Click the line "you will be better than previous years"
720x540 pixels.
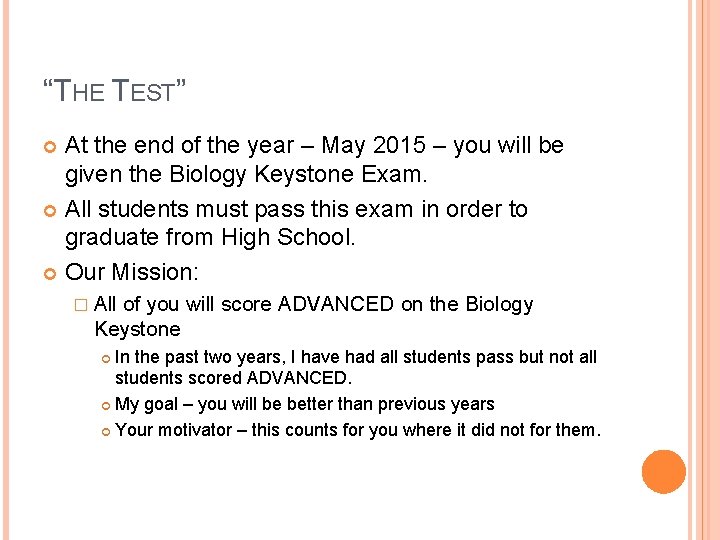[346, 404]
